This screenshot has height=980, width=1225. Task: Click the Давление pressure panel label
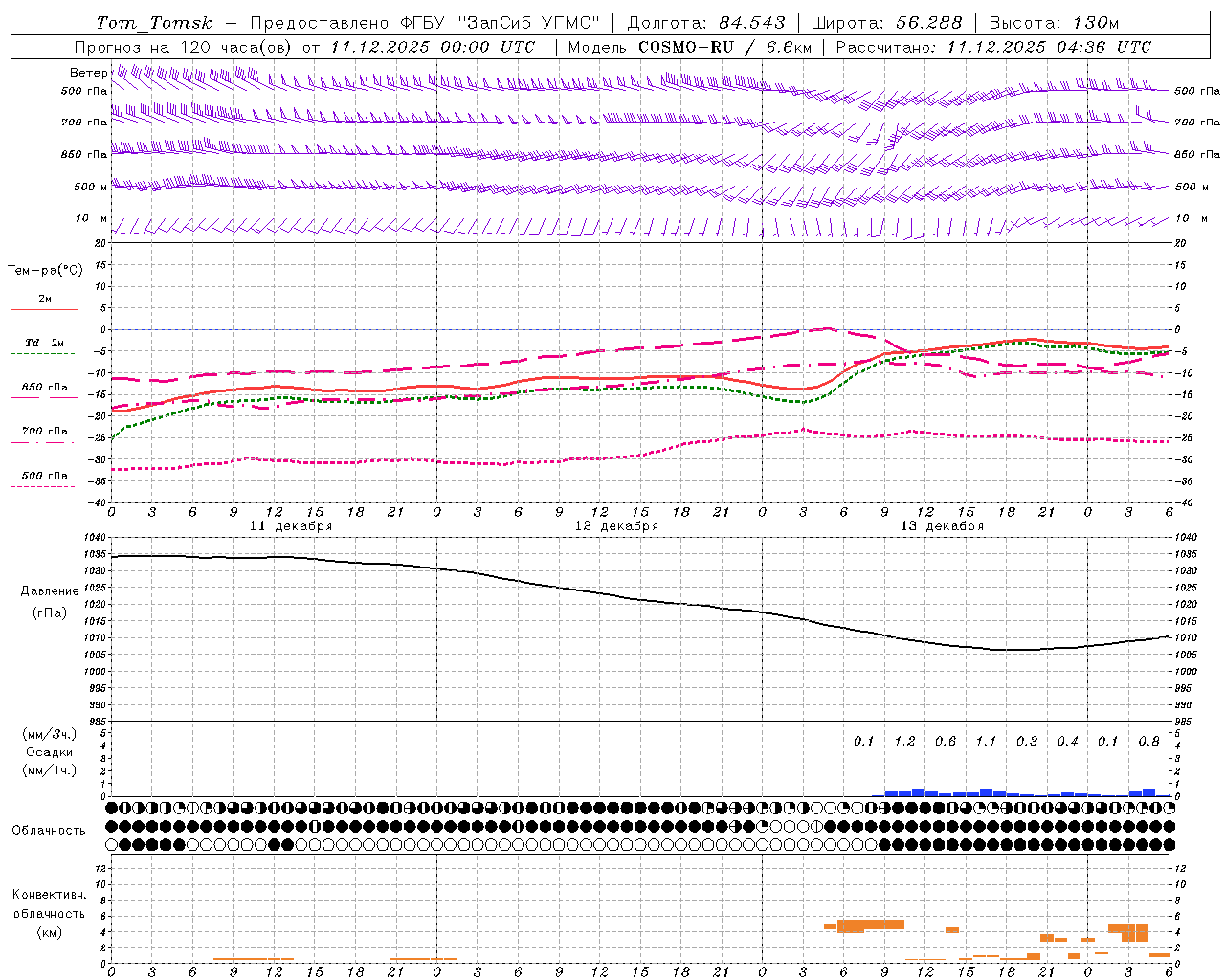tap(50, 591)
